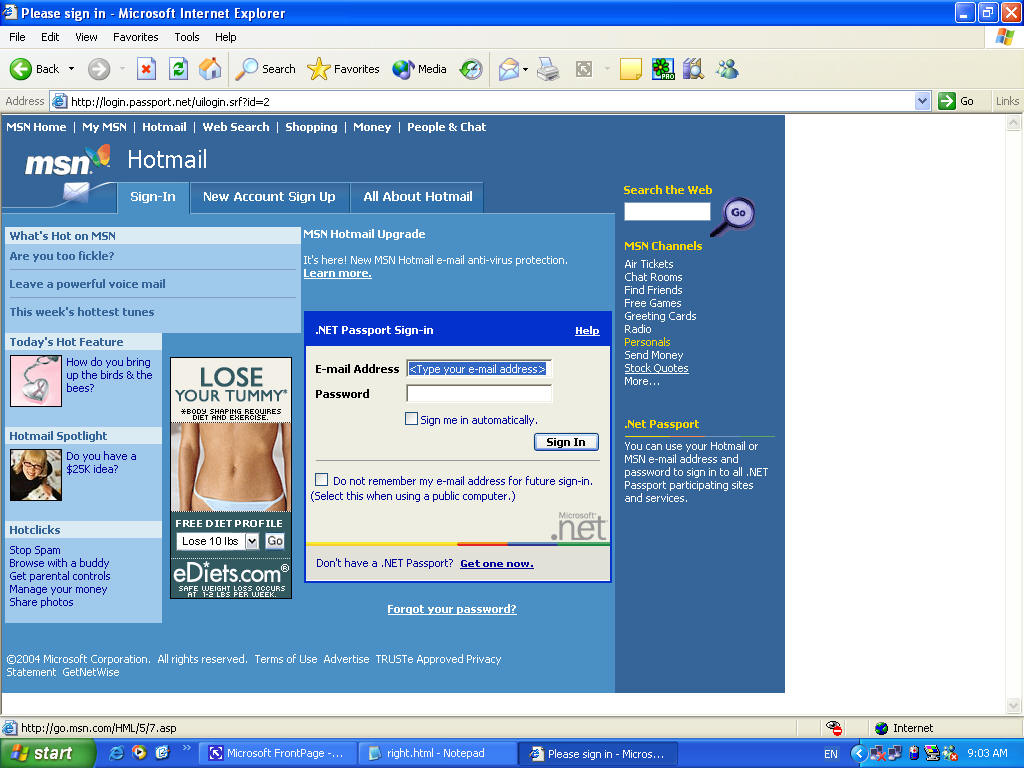Print the page using the printer icon
1024x768 pixels.
point(548,69)
